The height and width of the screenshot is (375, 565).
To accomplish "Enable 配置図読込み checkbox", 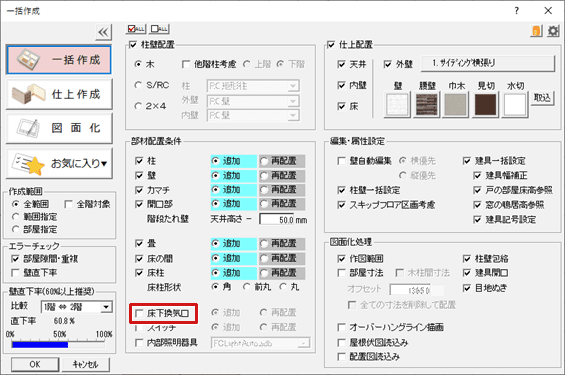I will tap(342, 357).
